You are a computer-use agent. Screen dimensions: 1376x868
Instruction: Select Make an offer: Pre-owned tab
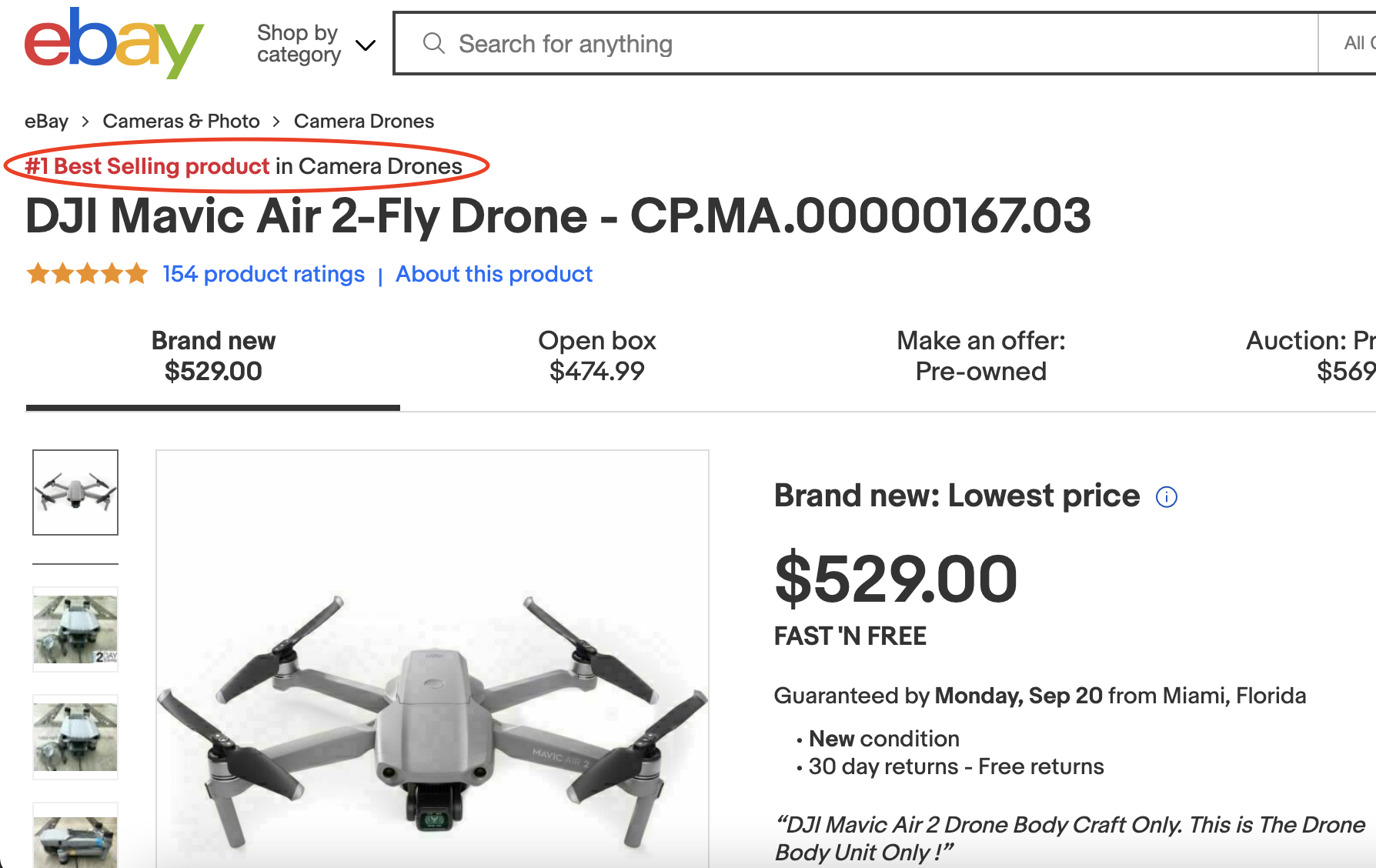[981, 356]
